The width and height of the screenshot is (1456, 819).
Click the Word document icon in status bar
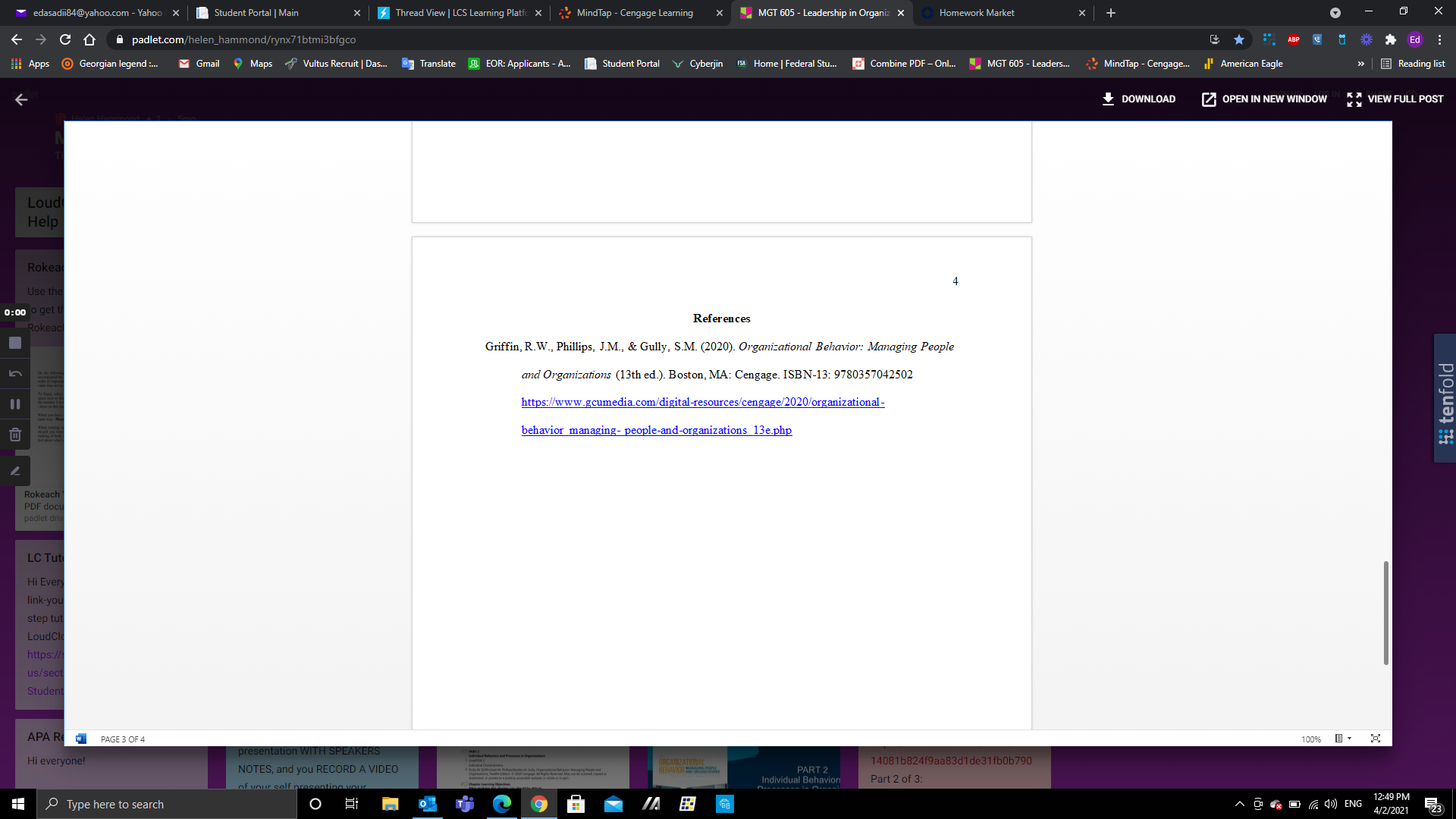tap(81, 739)
